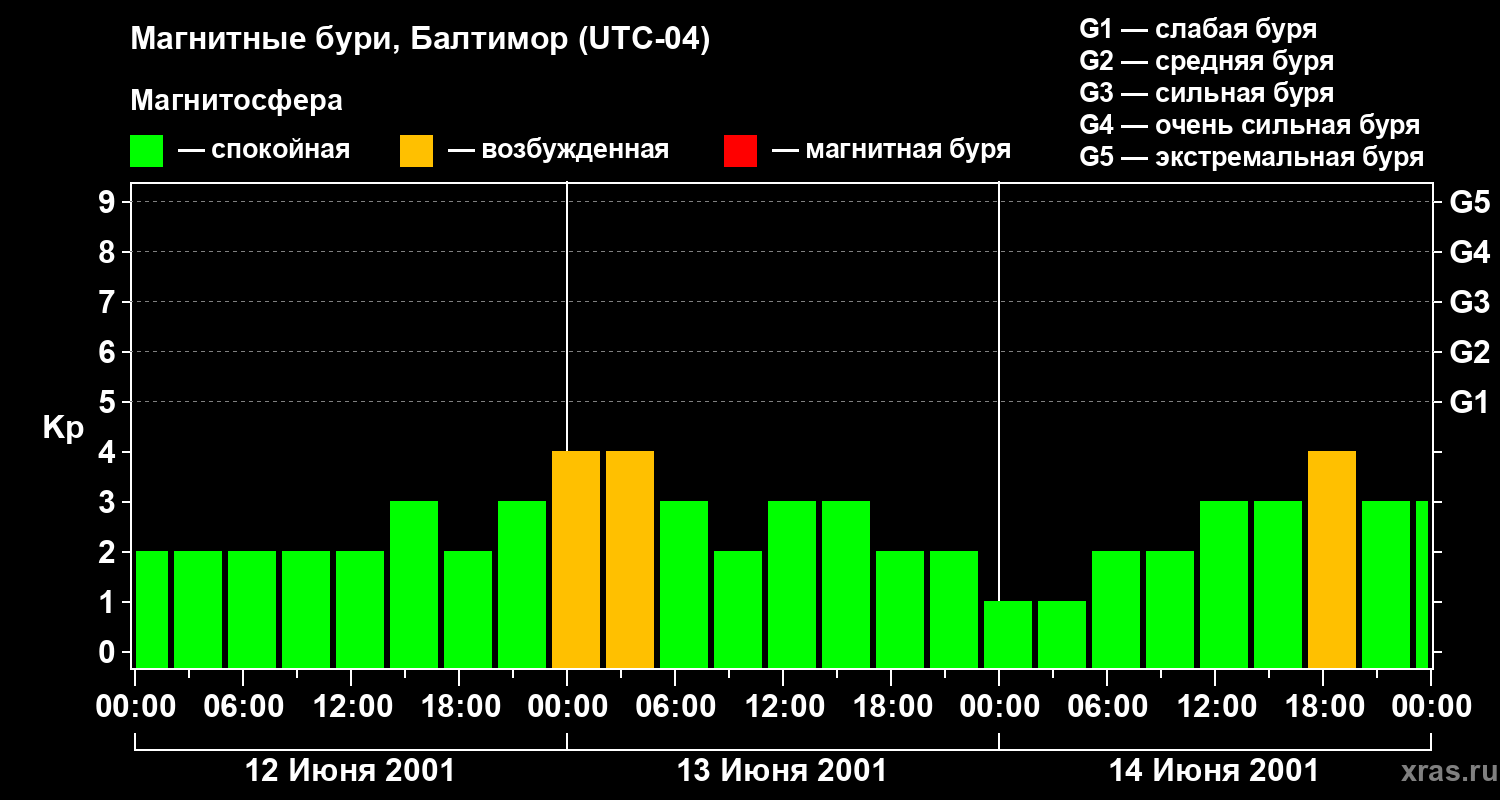Click the 'G3 — сильная буря' legend line
Image resolution: width=1500 pixels, height=800 pixels.
tap(1207, 93)
